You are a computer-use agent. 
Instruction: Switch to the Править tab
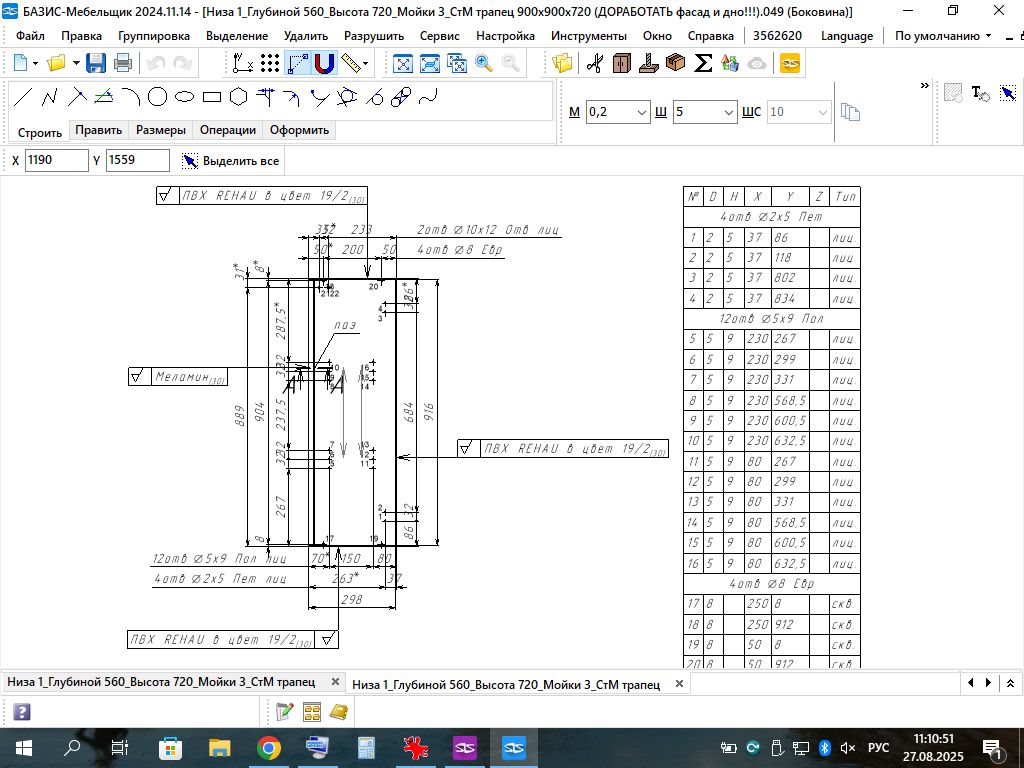point(99,130)
